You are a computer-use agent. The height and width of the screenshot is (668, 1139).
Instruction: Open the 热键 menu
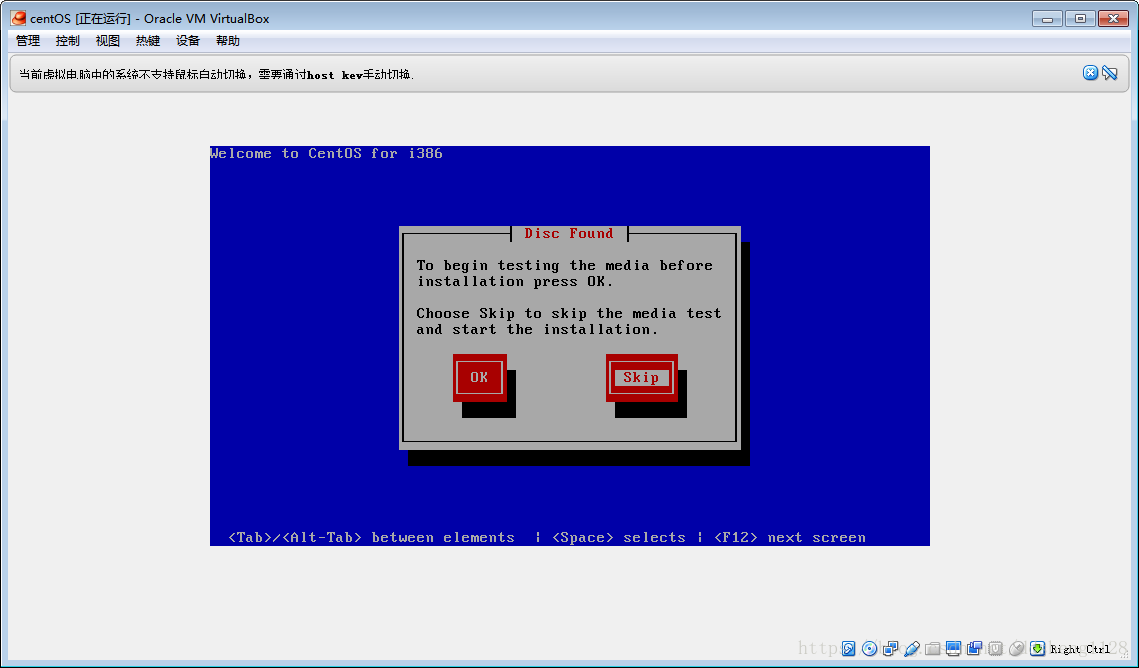(147, 41)
